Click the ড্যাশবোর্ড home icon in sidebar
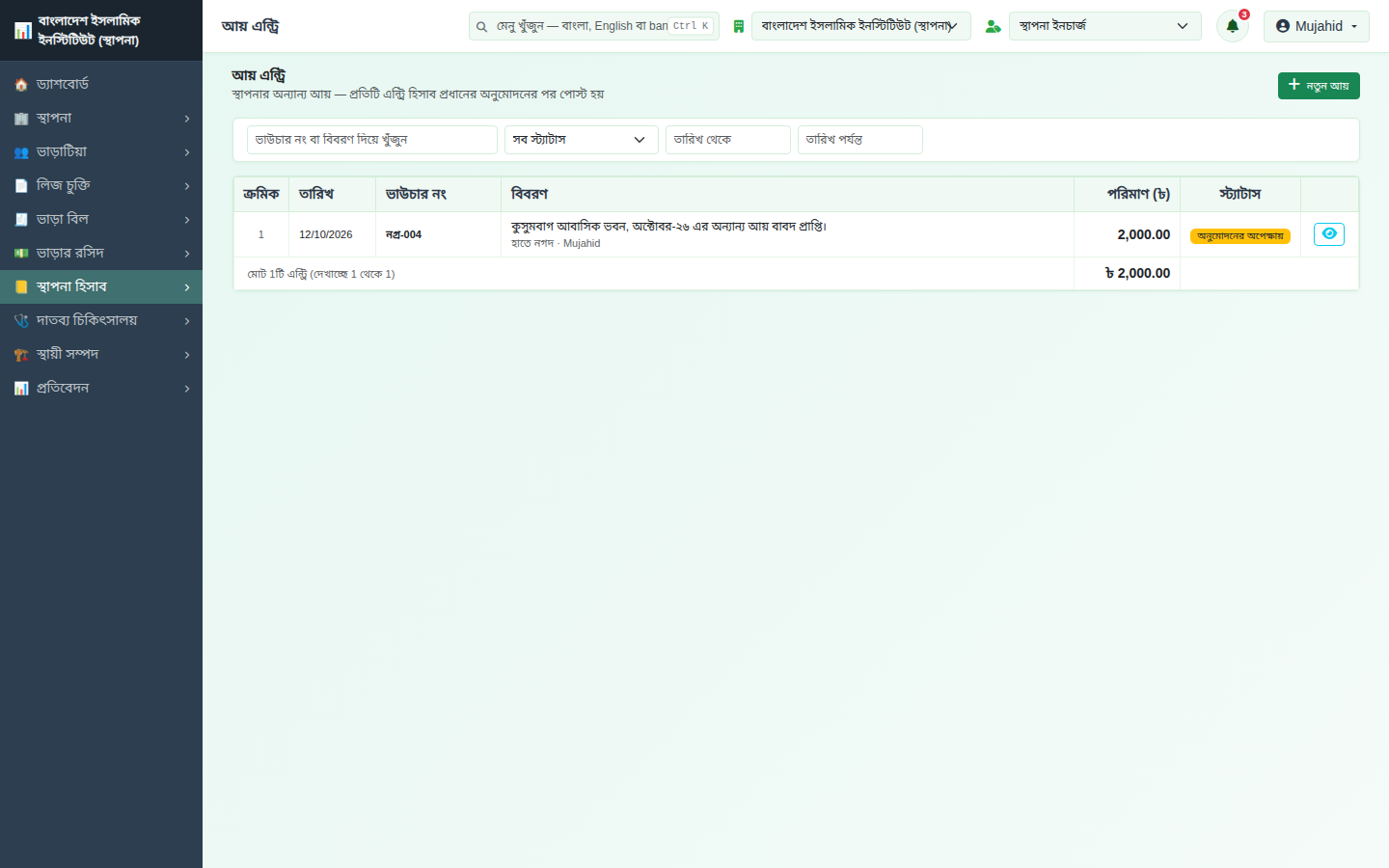 21,85
